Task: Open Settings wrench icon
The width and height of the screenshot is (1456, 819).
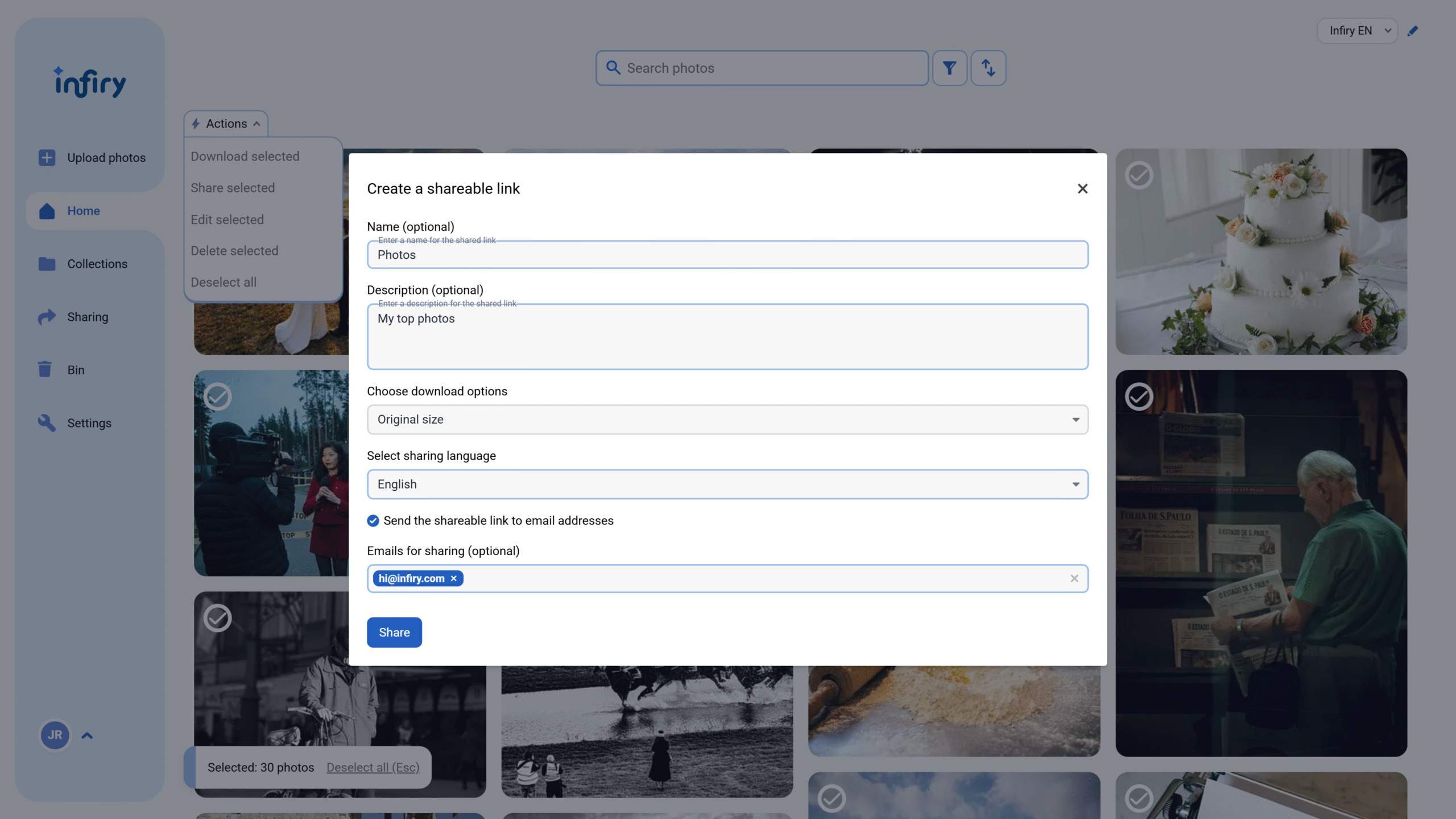Action: 47,423
